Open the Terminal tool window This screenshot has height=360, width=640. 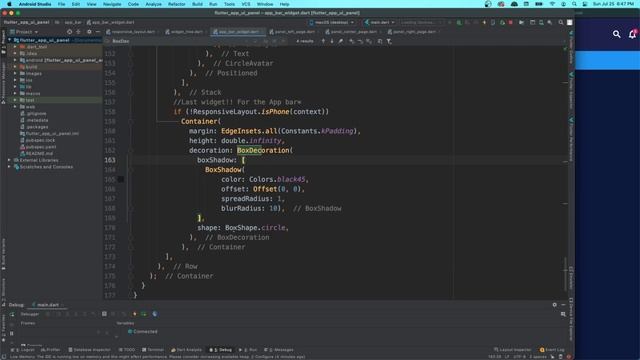click(153, 350)
